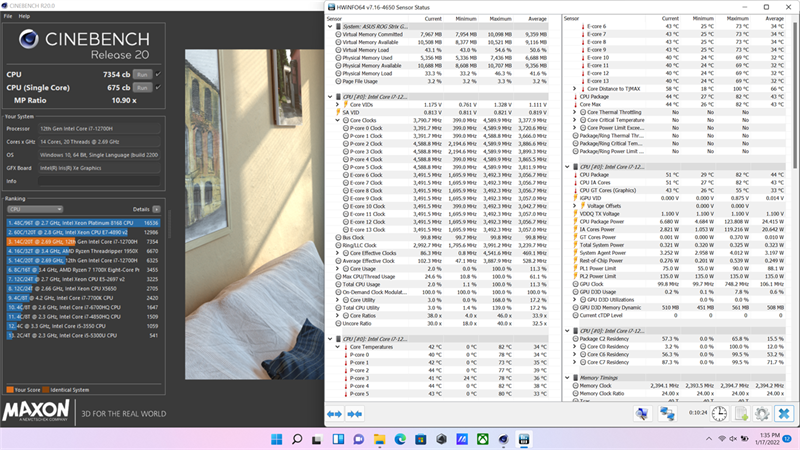This screenshot has width=800, height=450.
Task: Open HWiNFO sensor settings gear icon
Action: click(x=762, y=413)
